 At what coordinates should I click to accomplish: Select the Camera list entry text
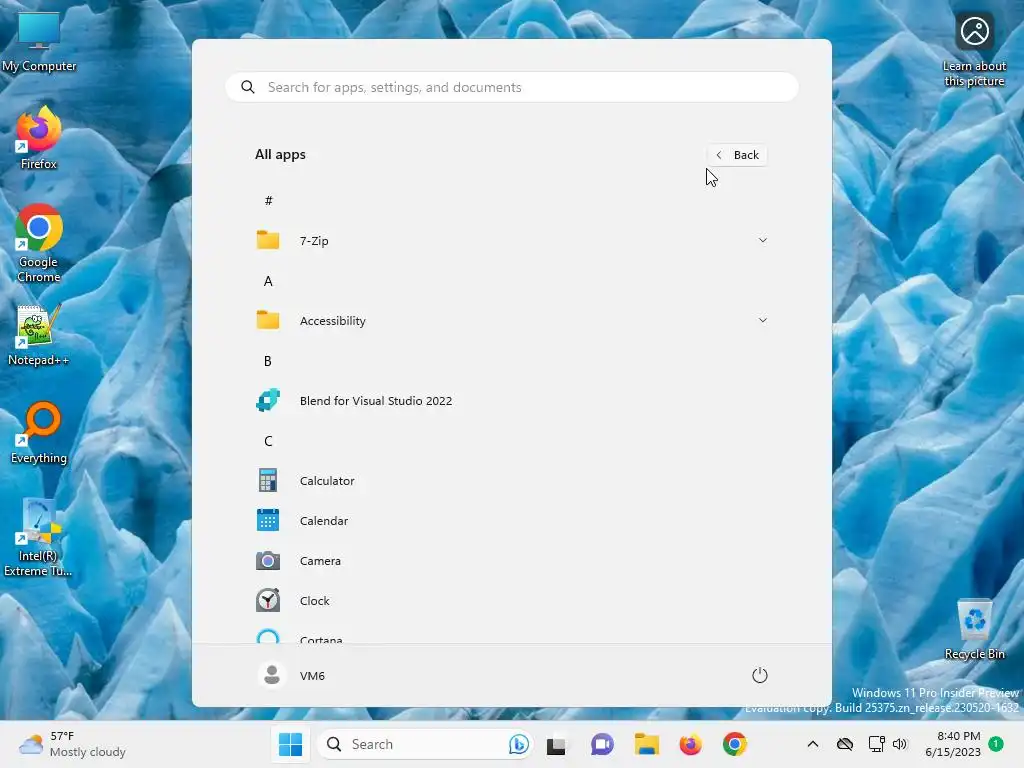click(x=320, y=560)
